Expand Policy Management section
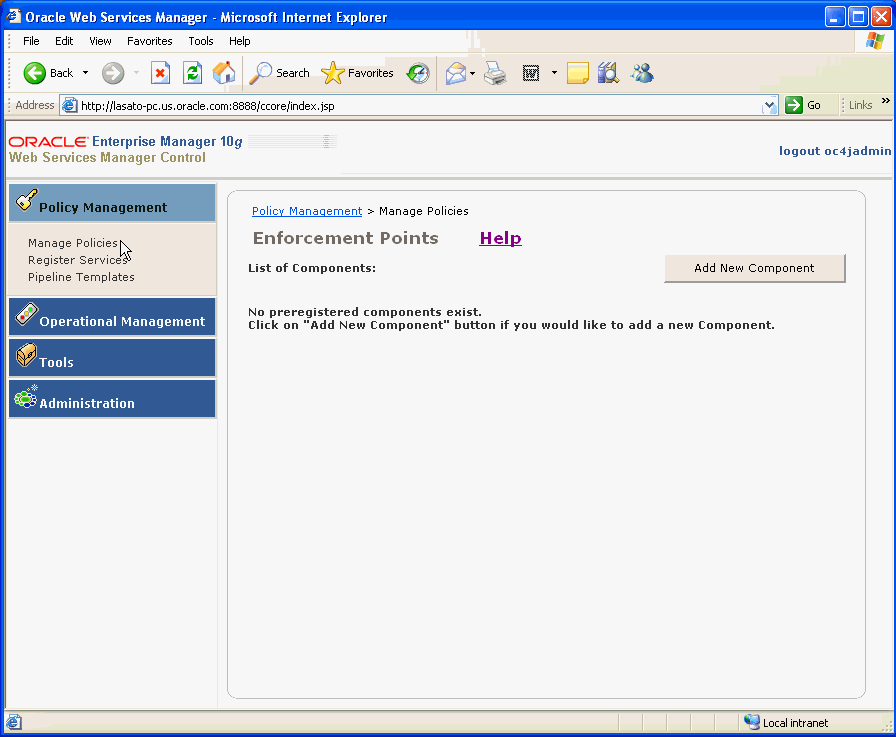The height and width of the screenshot is (737, 896). (112, 203)
